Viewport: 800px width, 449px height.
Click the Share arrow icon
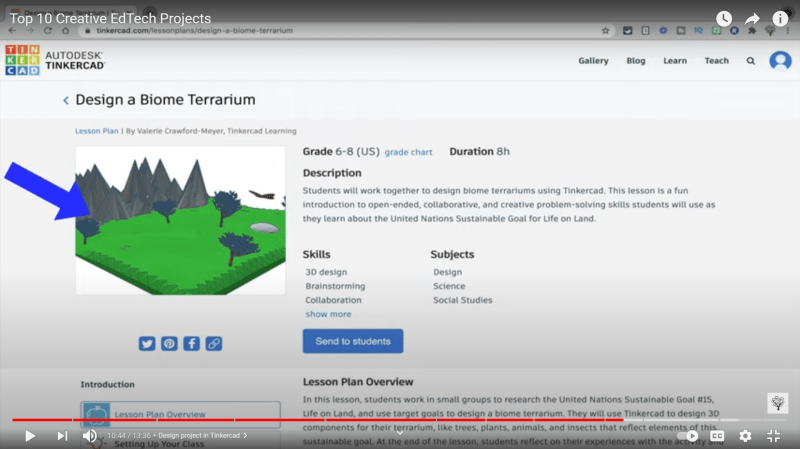click(x=752, y=19)
